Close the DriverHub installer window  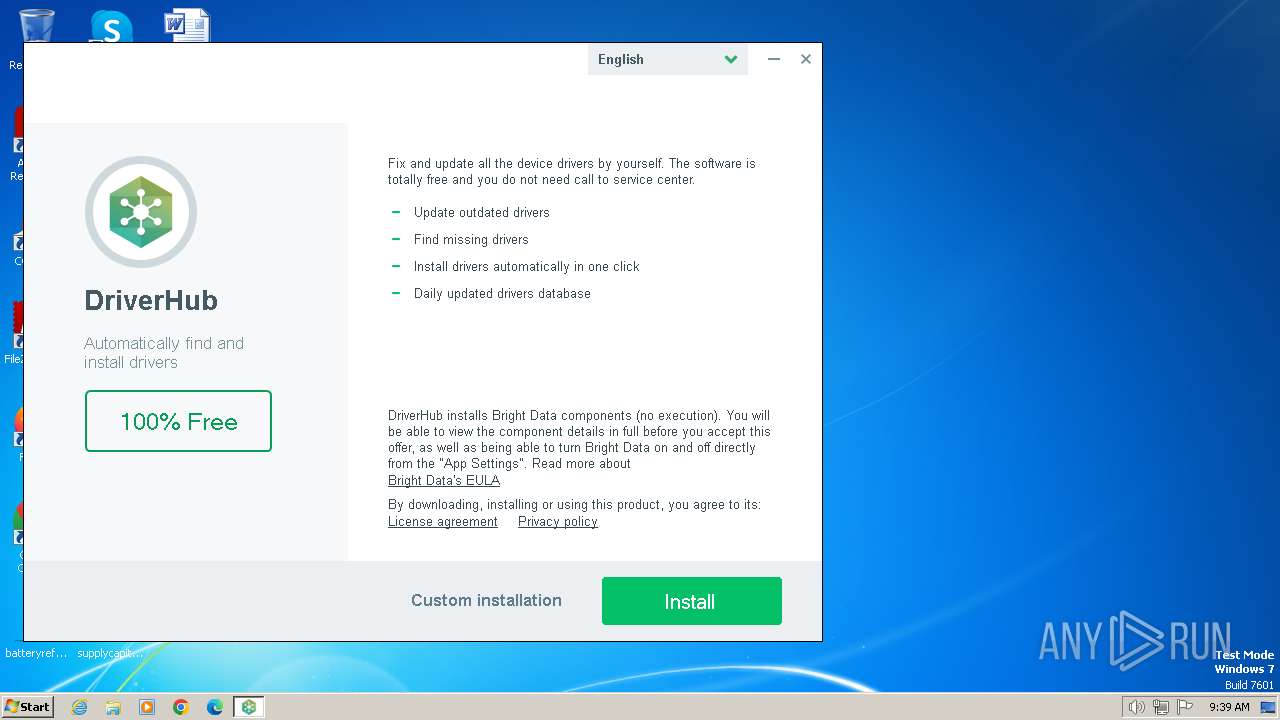[805, 59]
